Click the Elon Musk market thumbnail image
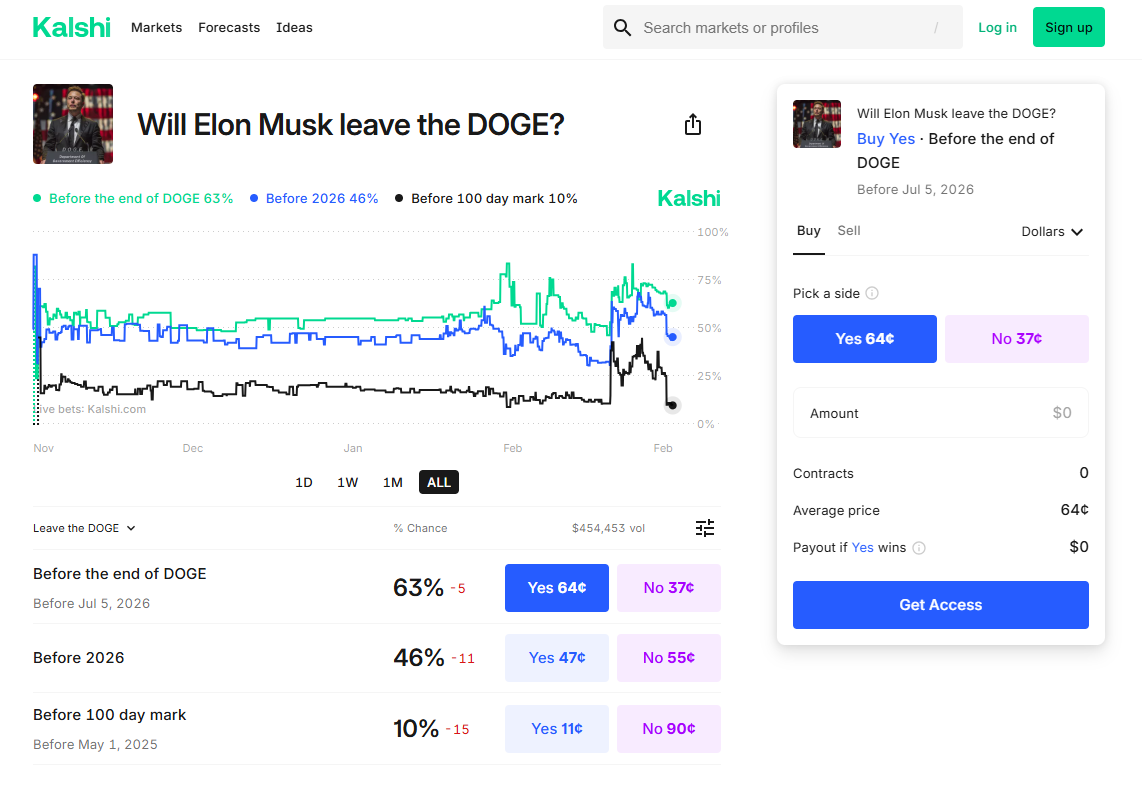The image size is (1142, 801). (x=73, y=124)
